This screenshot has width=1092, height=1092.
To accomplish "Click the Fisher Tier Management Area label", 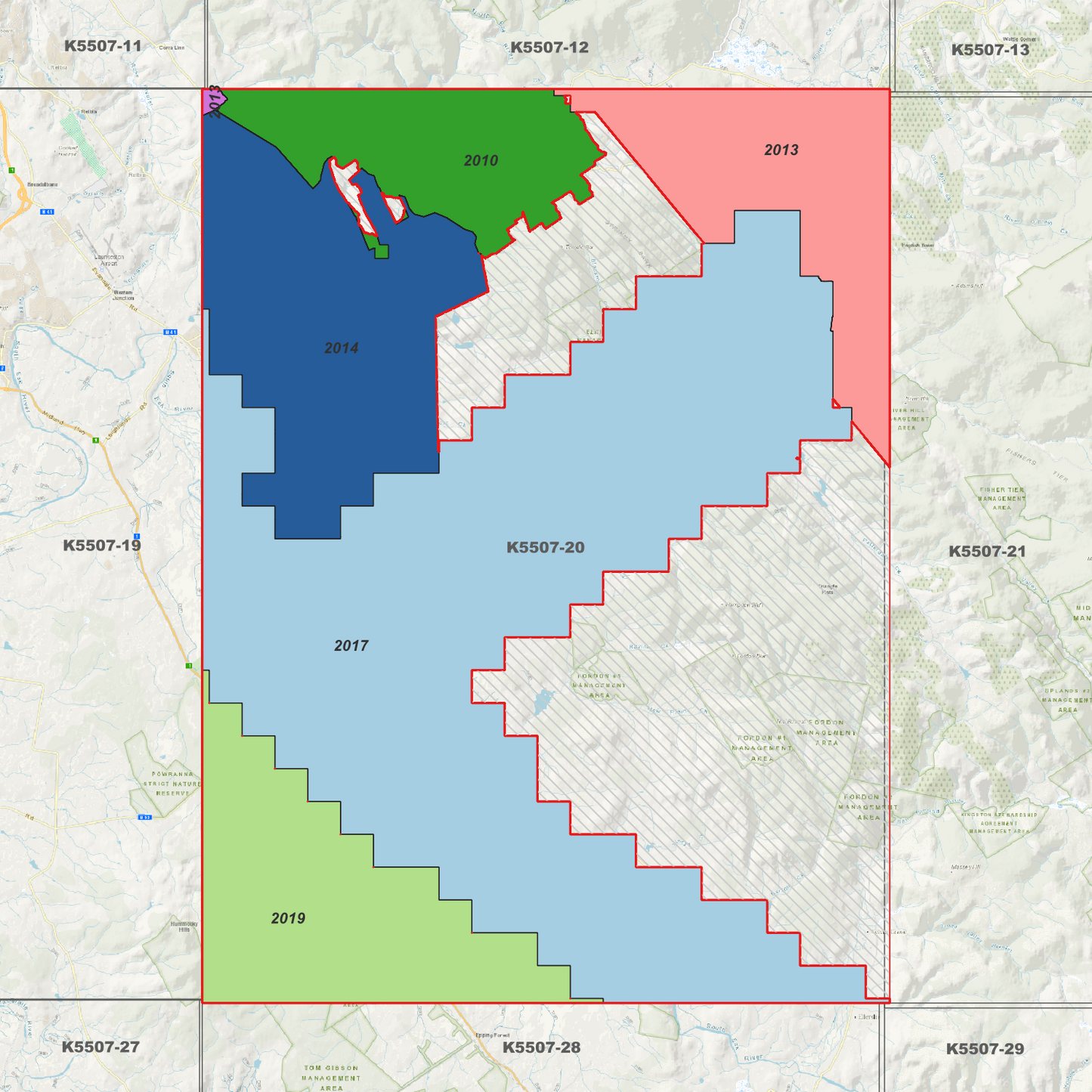I will (1002, 499).
